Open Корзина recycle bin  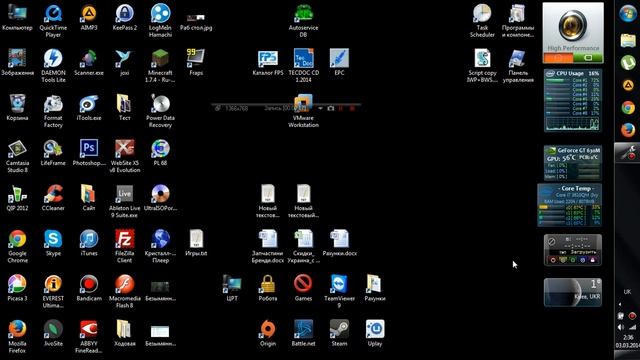tap(17, 107)
